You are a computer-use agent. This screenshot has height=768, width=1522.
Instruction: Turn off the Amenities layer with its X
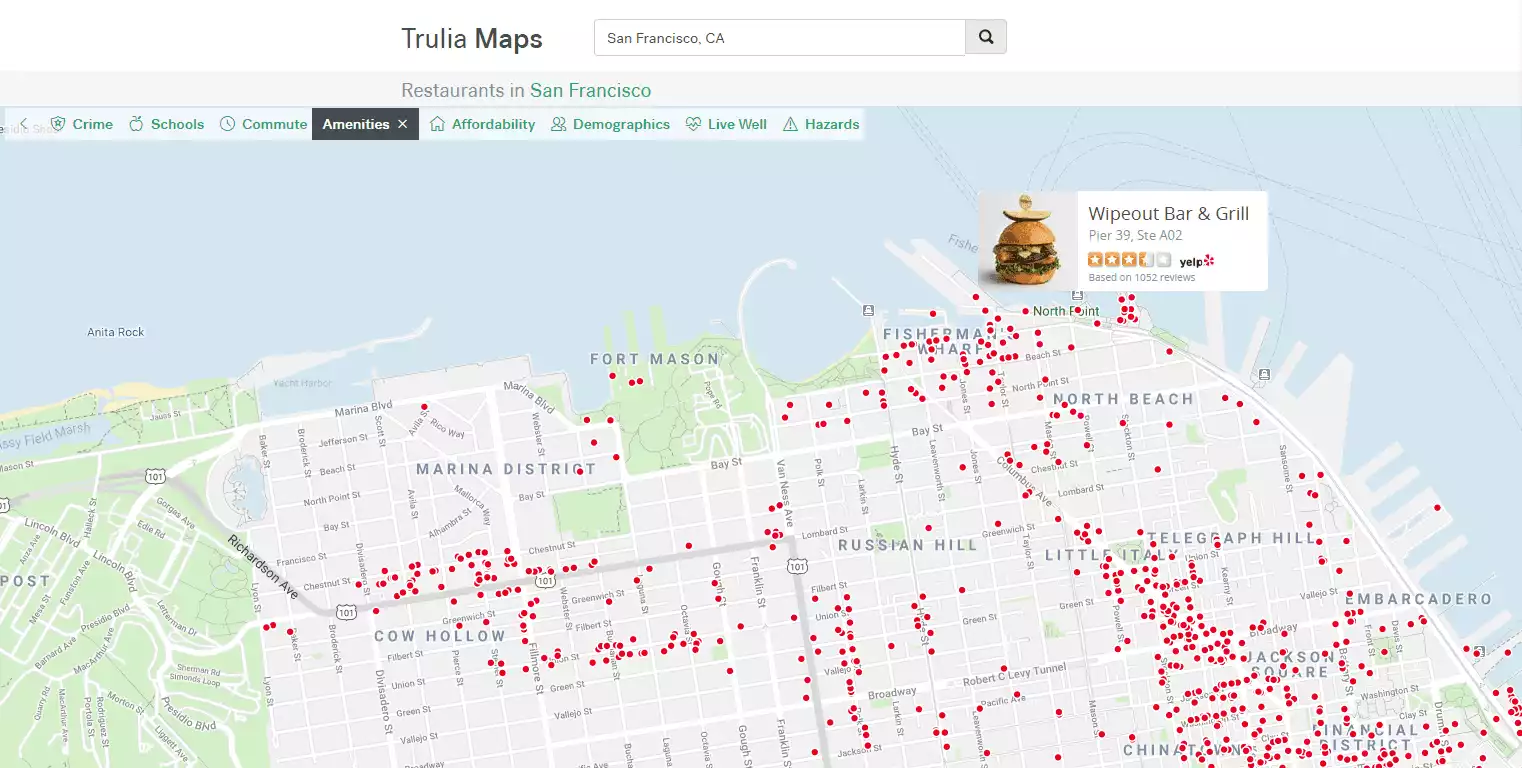tap(402, 124)
